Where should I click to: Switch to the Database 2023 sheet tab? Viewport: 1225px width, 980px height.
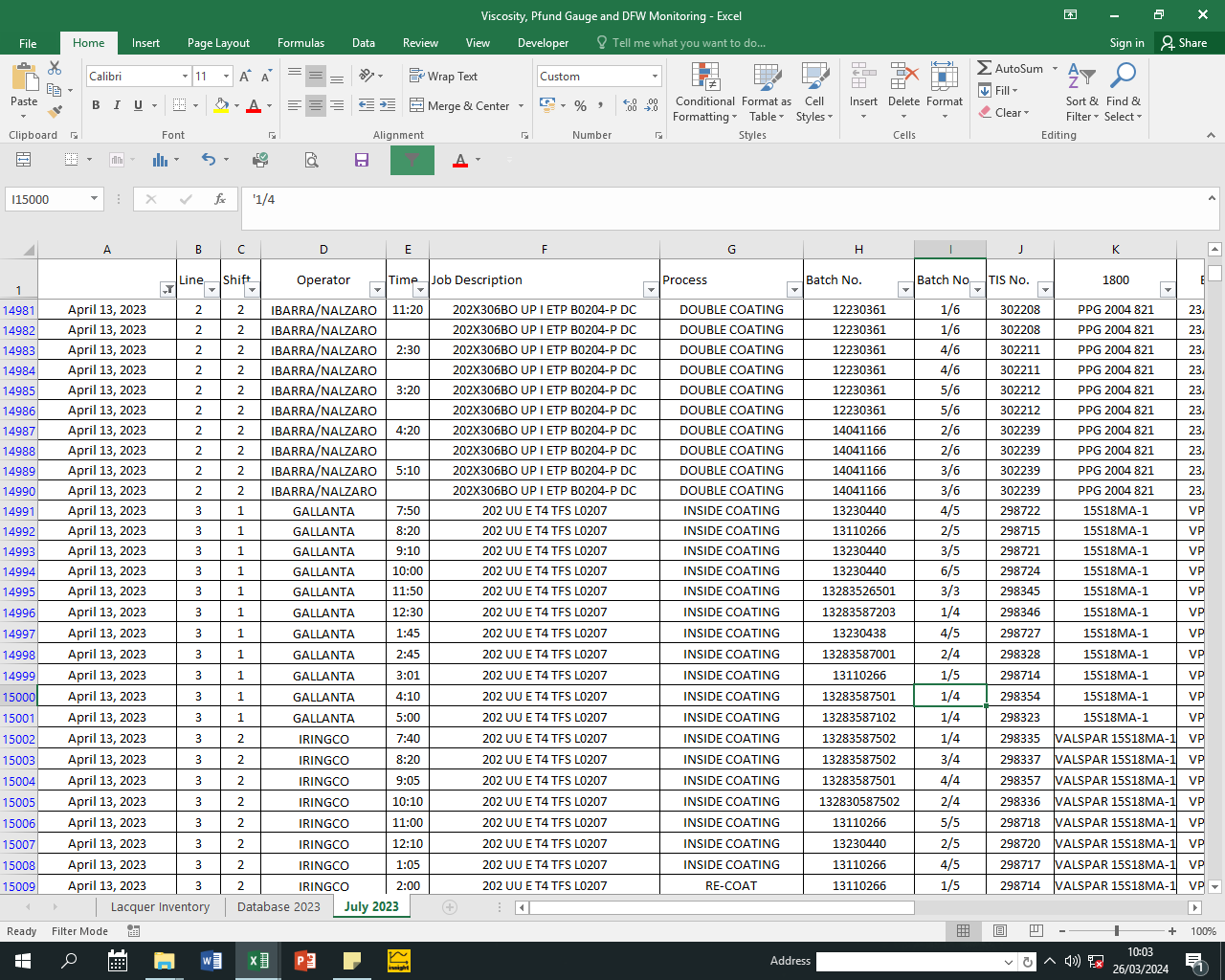click(x=278, y=906)
